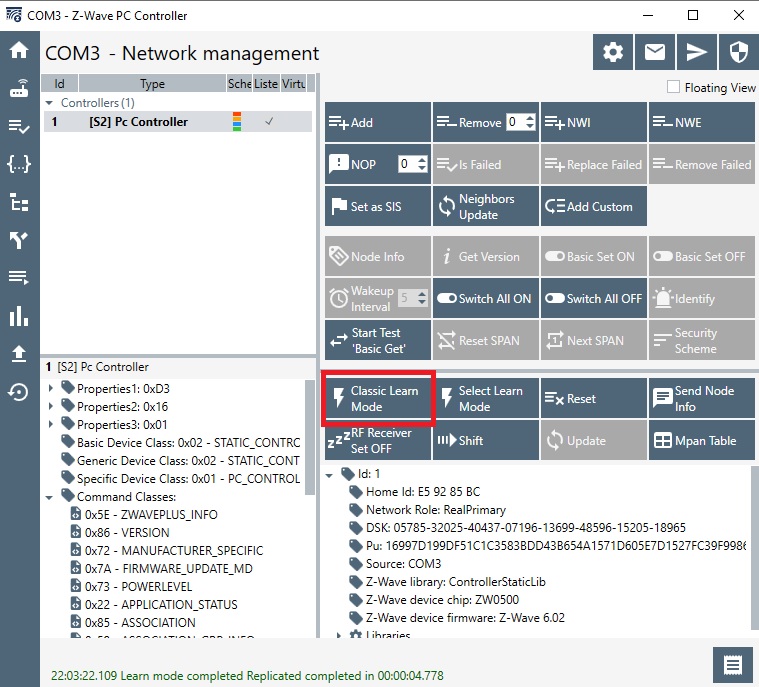The height and width of the screenshot is (687, 759).
Task: Select 0x5E - ZWAVEPLUS_INFO item
Action: pyautogui.click(x=151, y=514)
